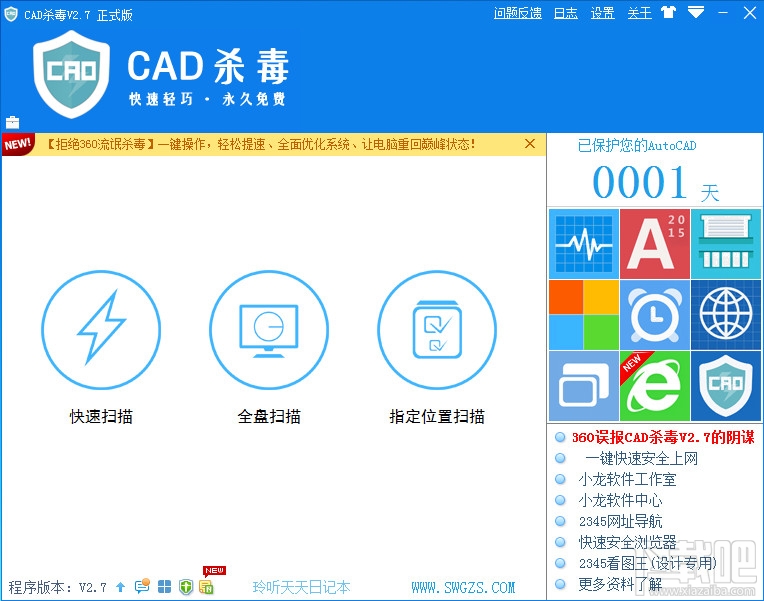Click the large CAD shield logo
Screen dimensions: 764x601
point(72,74)
